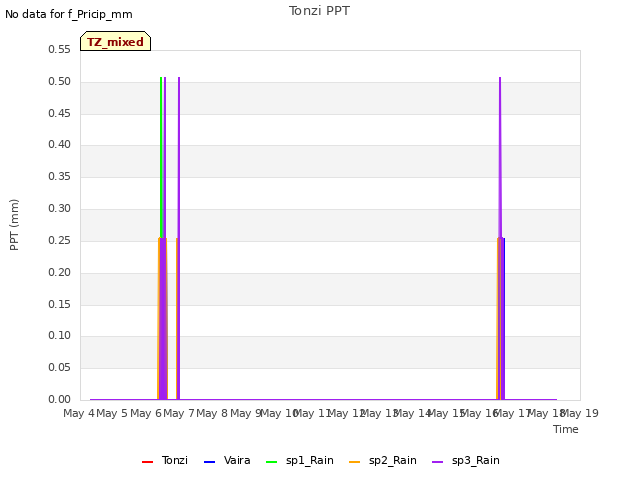Click the green sp1_Rain legend marker
Screen dimensions: 640x480
click(x=271, y=462)
